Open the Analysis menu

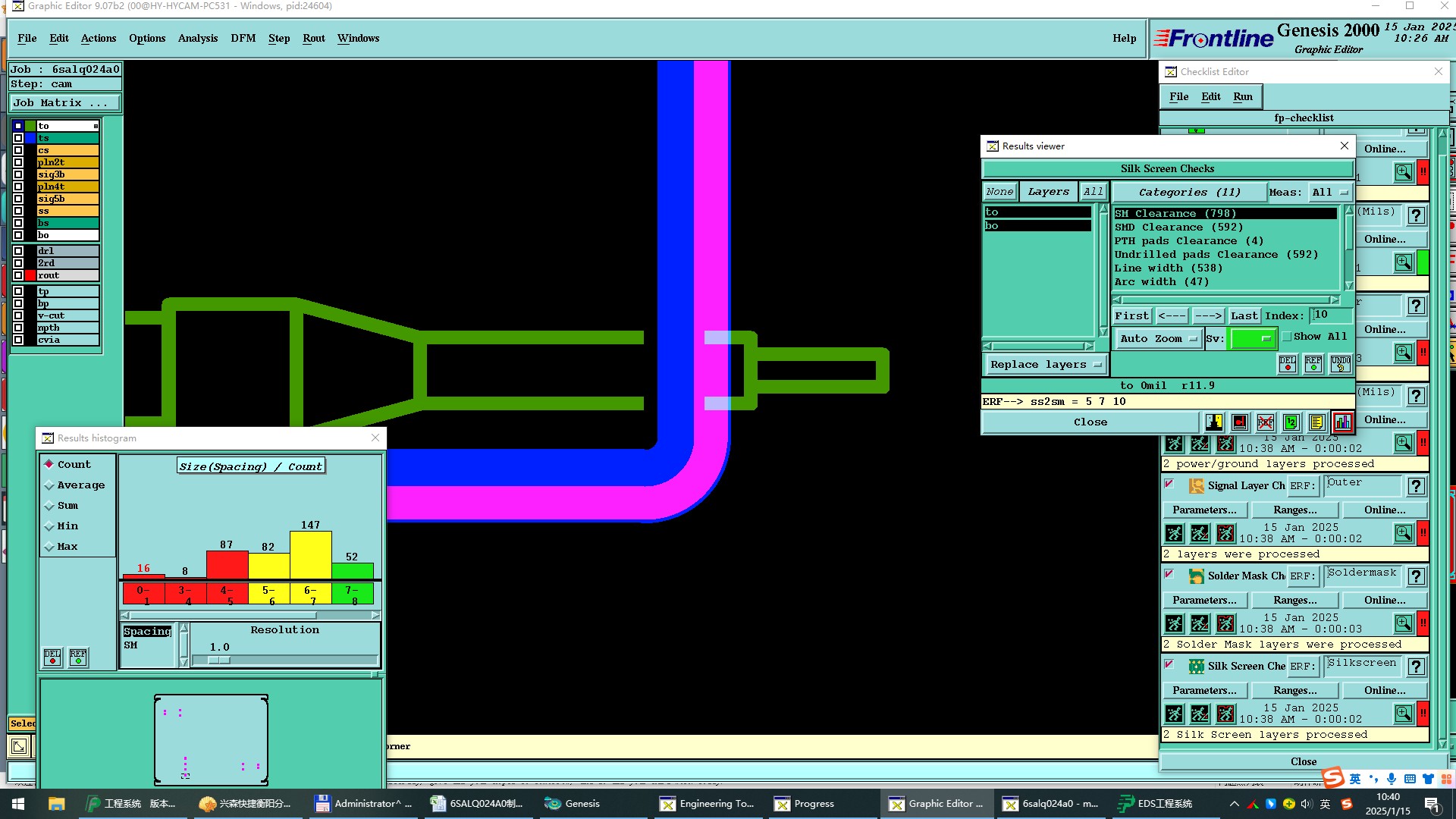(x=198, y=39)
